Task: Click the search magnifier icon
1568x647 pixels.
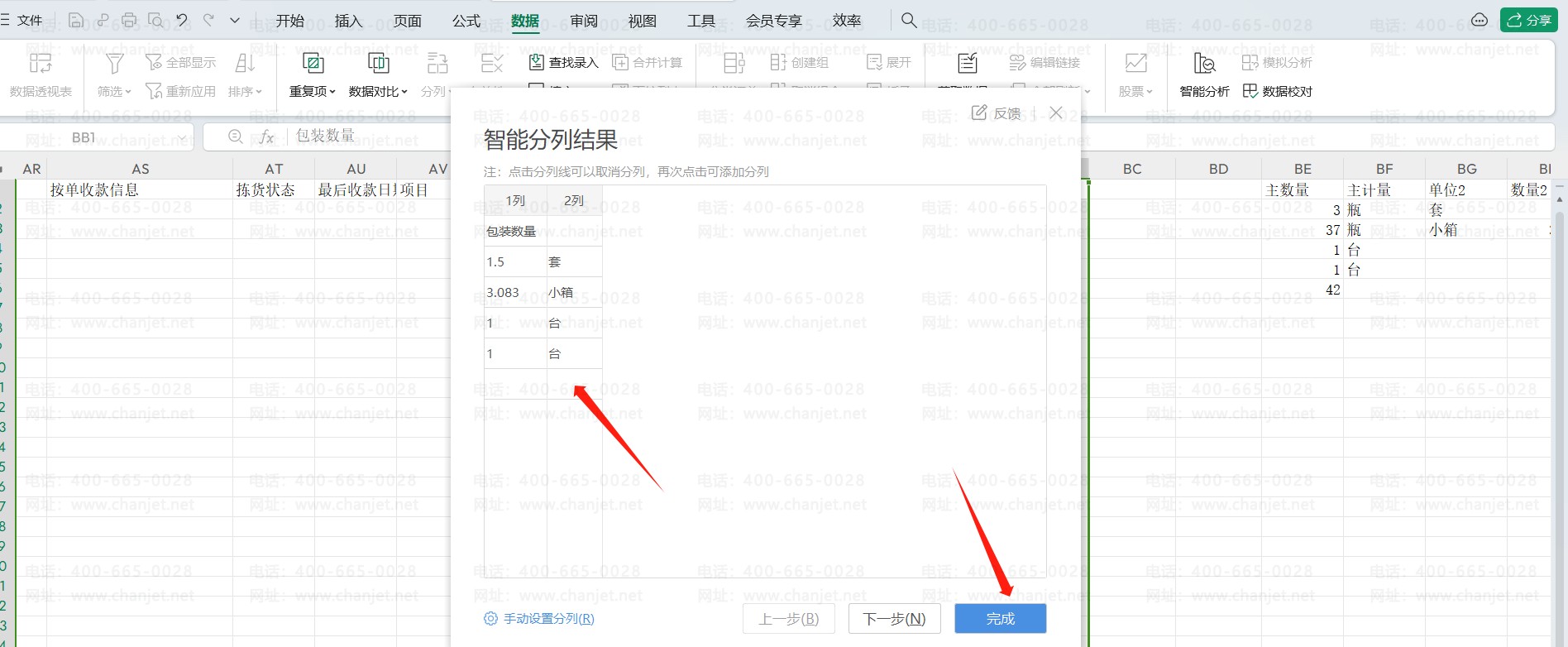Action: (x=909, y=20)
